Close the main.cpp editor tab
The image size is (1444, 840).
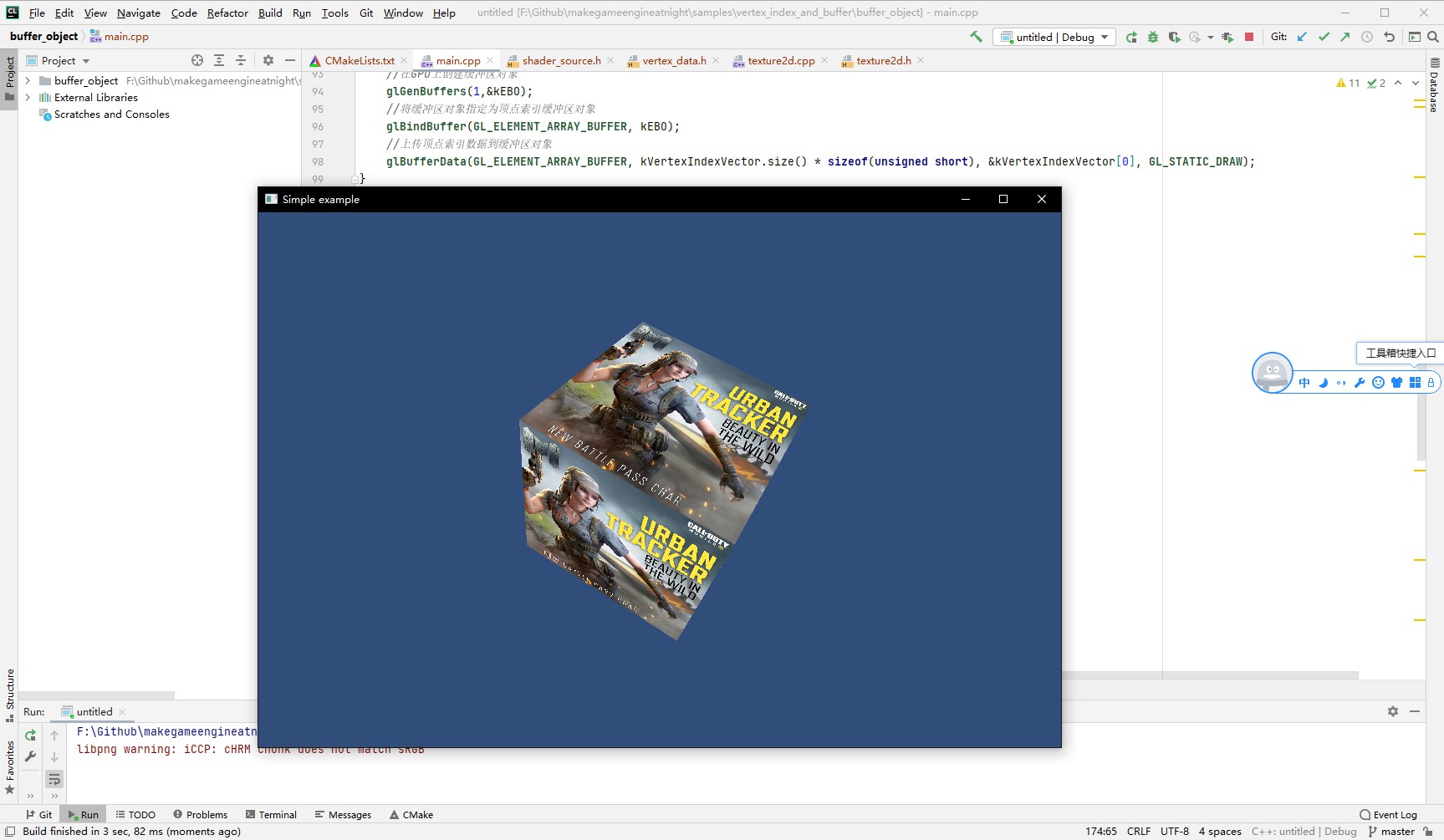[490, 60]
